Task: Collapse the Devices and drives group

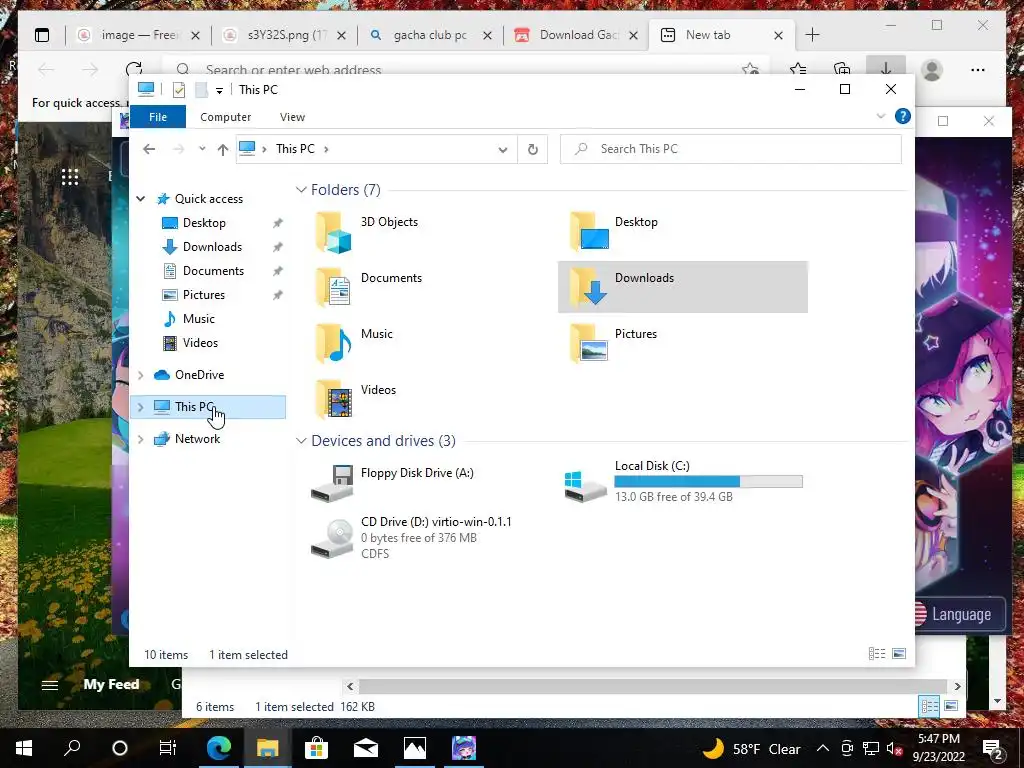Action: [x=301, y=441]
